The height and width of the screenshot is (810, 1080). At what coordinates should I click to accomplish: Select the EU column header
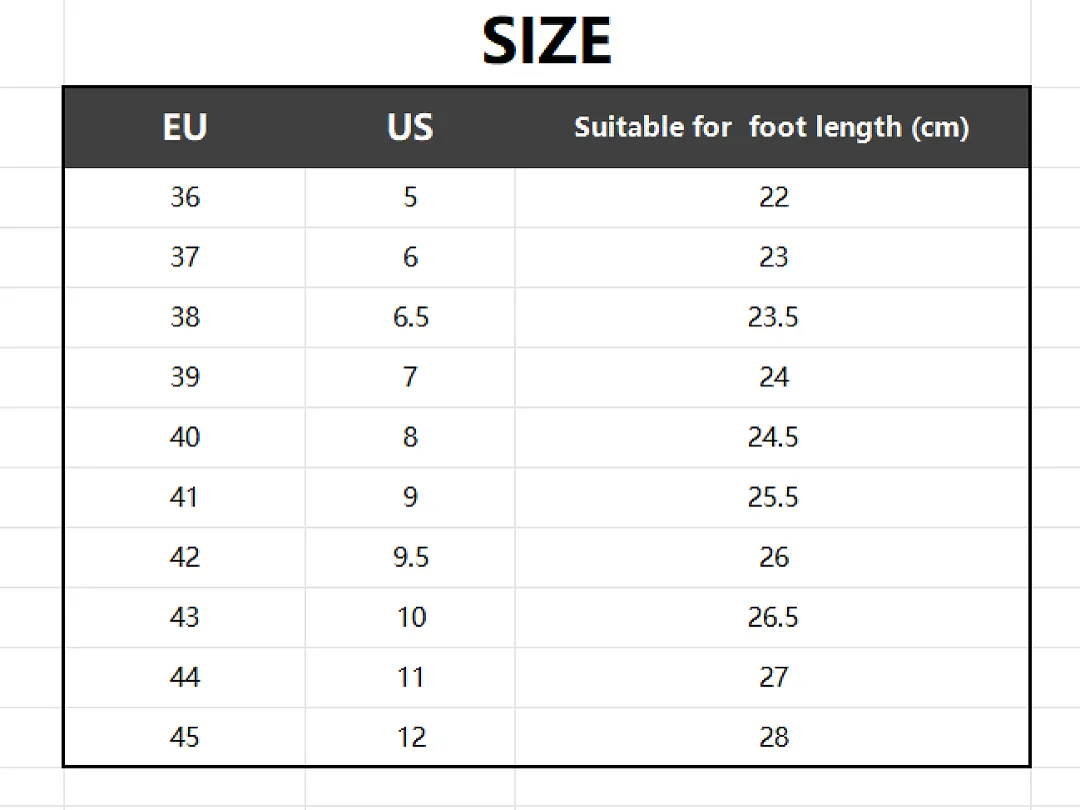pyautogui.click(x=185, y=127)
